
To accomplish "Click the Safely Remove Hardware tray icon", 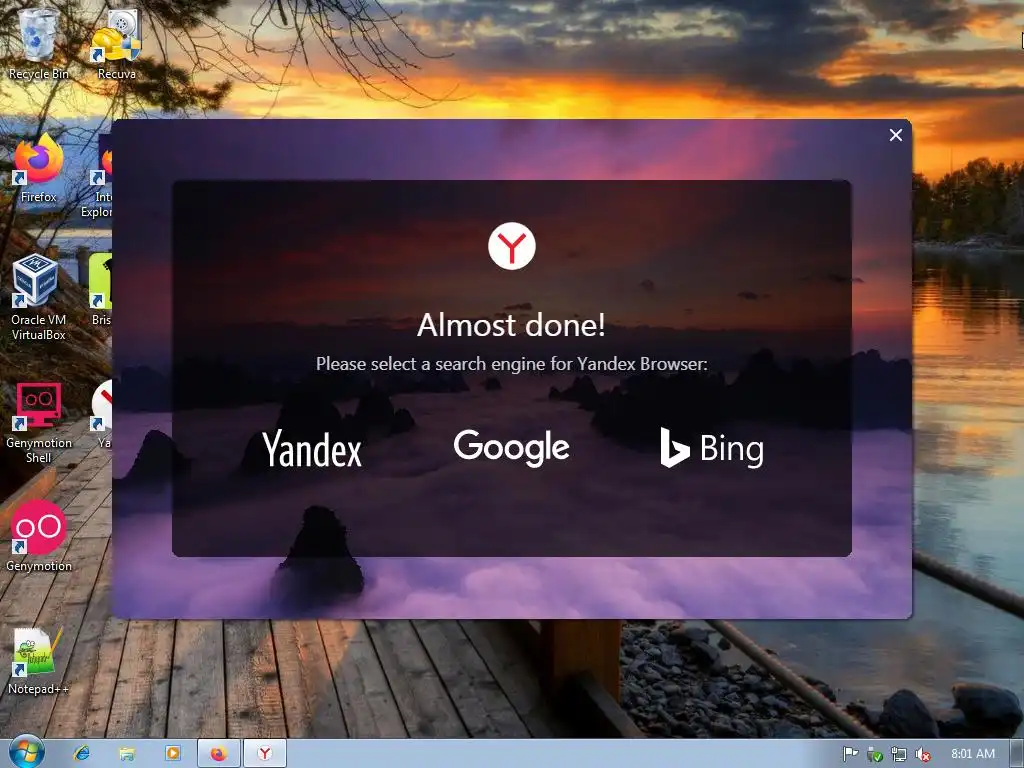I will (x=874, y=754).
